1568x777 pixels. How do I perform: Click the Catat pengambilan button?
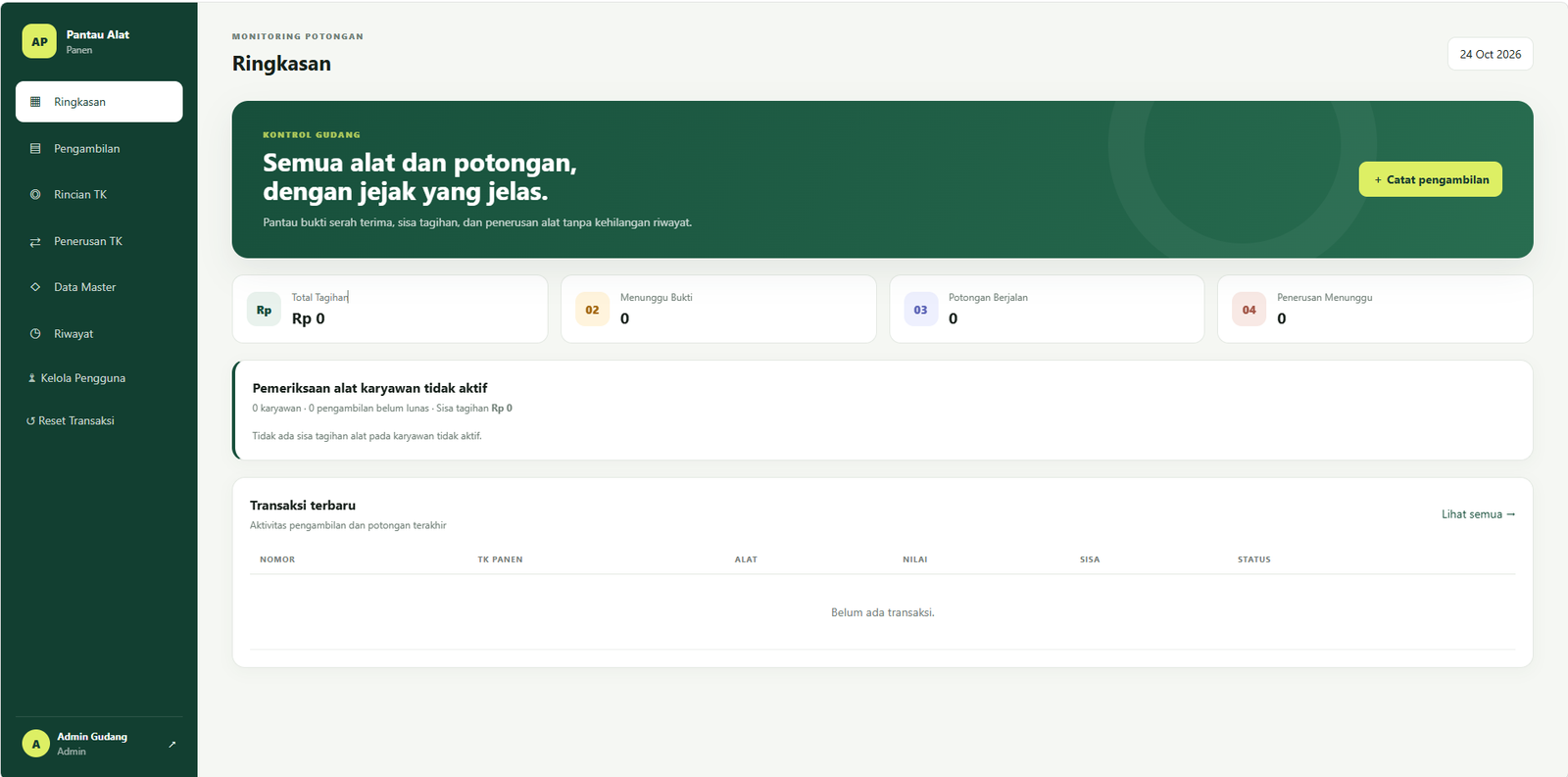(1430, 179)
